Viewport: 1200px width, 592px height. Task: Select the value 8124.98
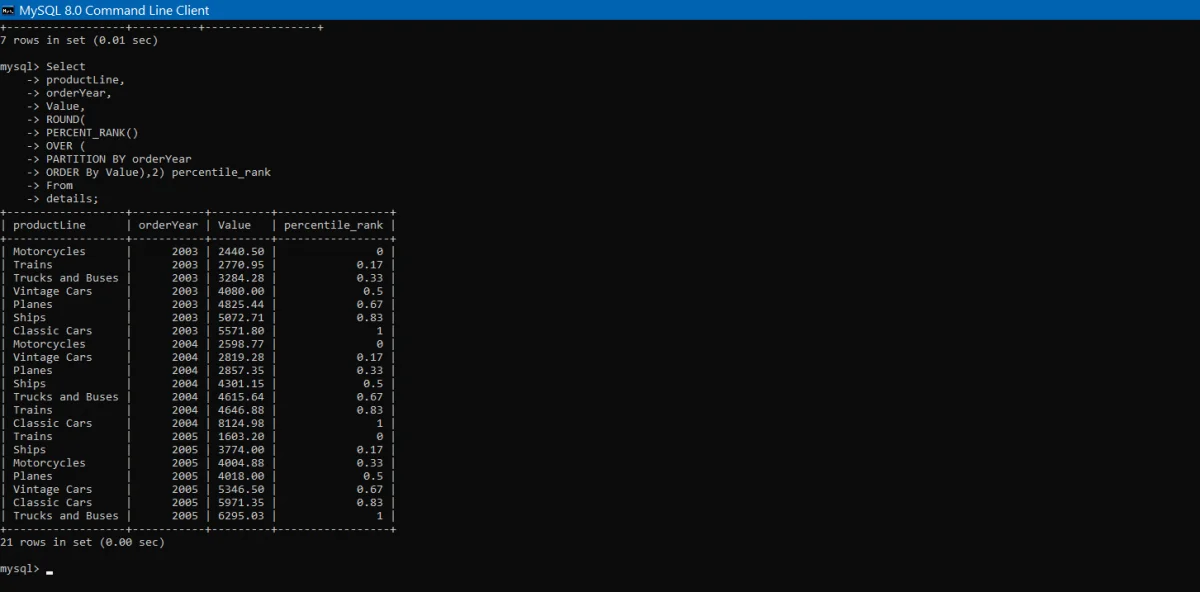[x=241, y=423]
